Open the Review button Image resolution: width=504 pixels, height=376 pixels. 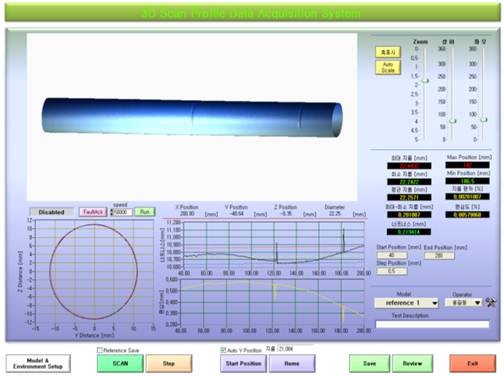click(x=413, y=363)
